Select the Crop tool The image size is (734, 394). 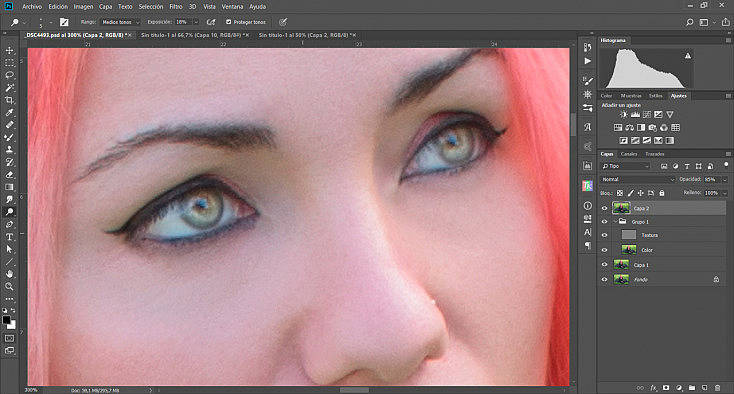point(9,100)
